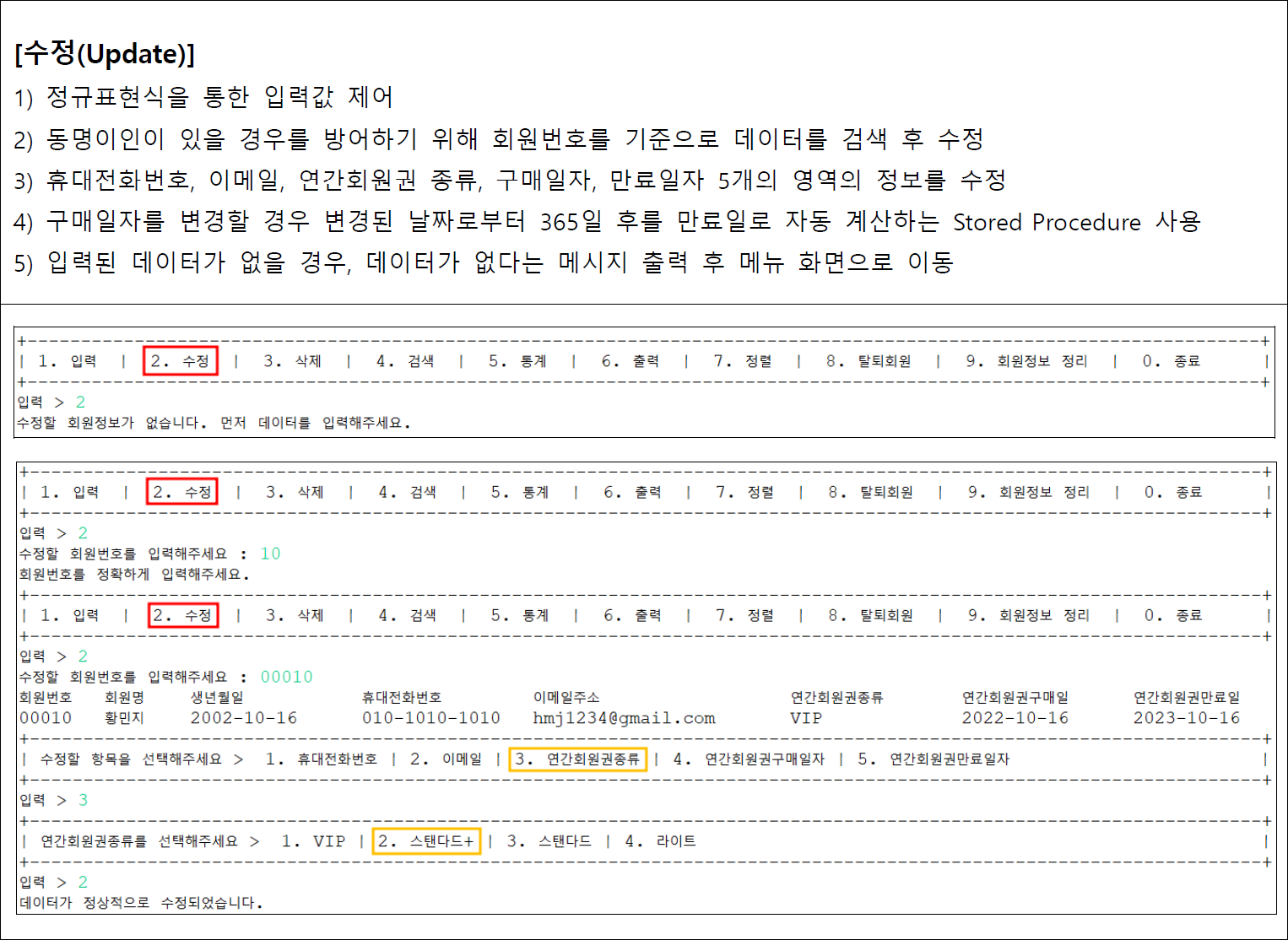Click the line starting '2) 동명이인이 있을 경우를'
Screen dimensions: 1288x940
tap(499, 138)
